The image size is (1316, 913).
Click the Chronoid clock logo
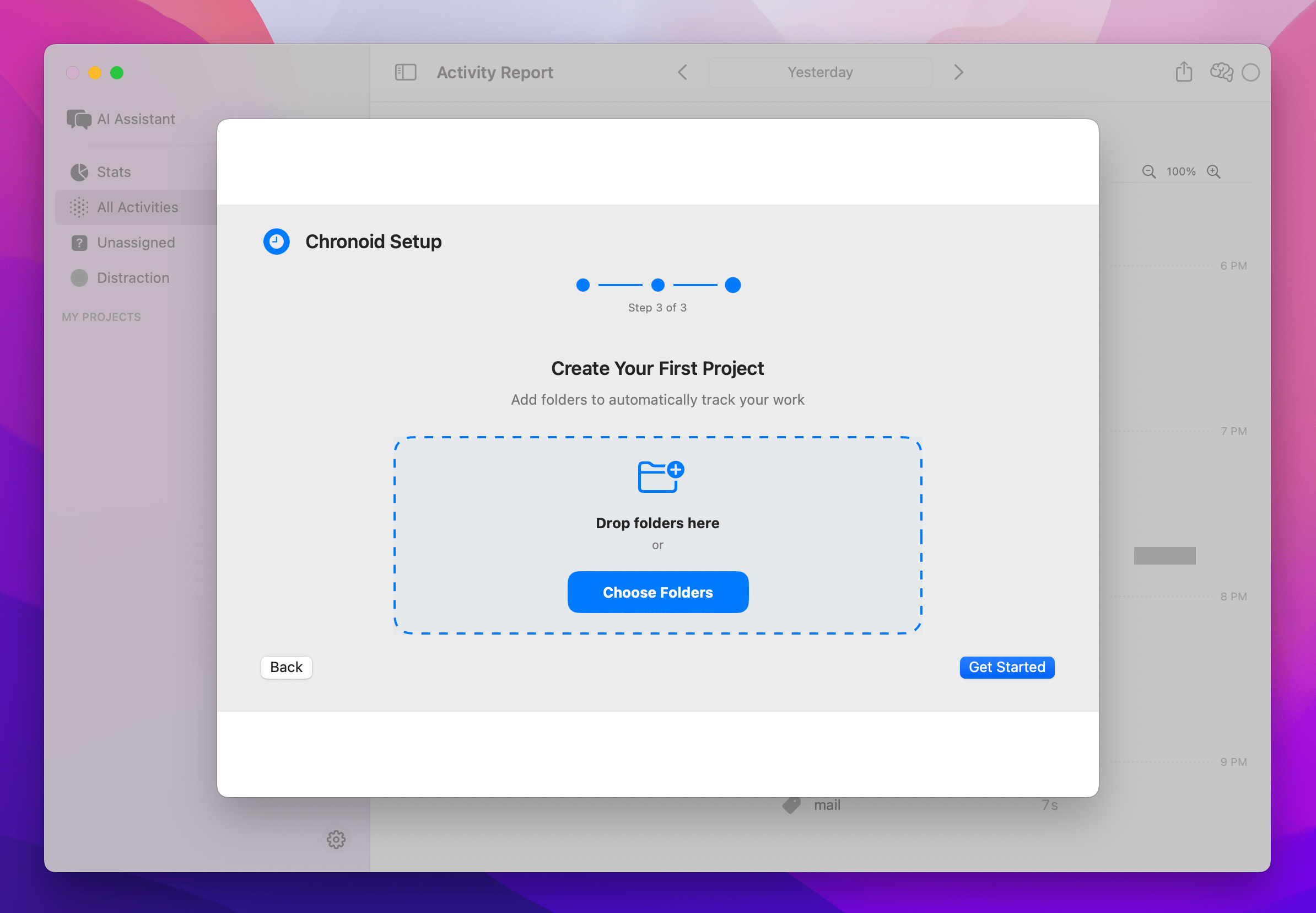tap(276, 241)
